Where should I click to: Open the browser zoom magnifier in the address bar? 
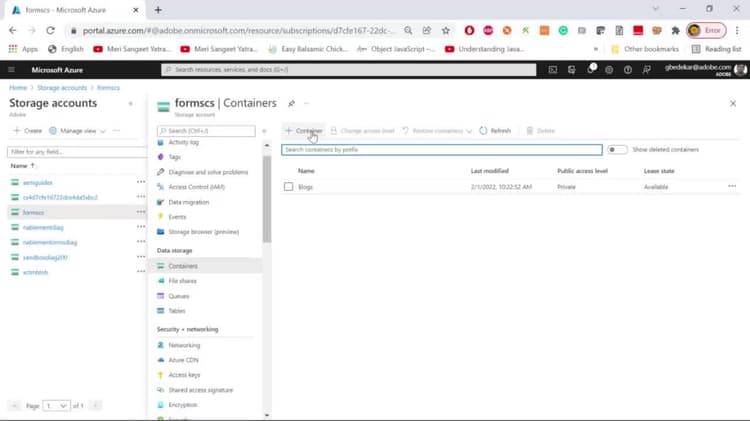[x=408, y=31]
